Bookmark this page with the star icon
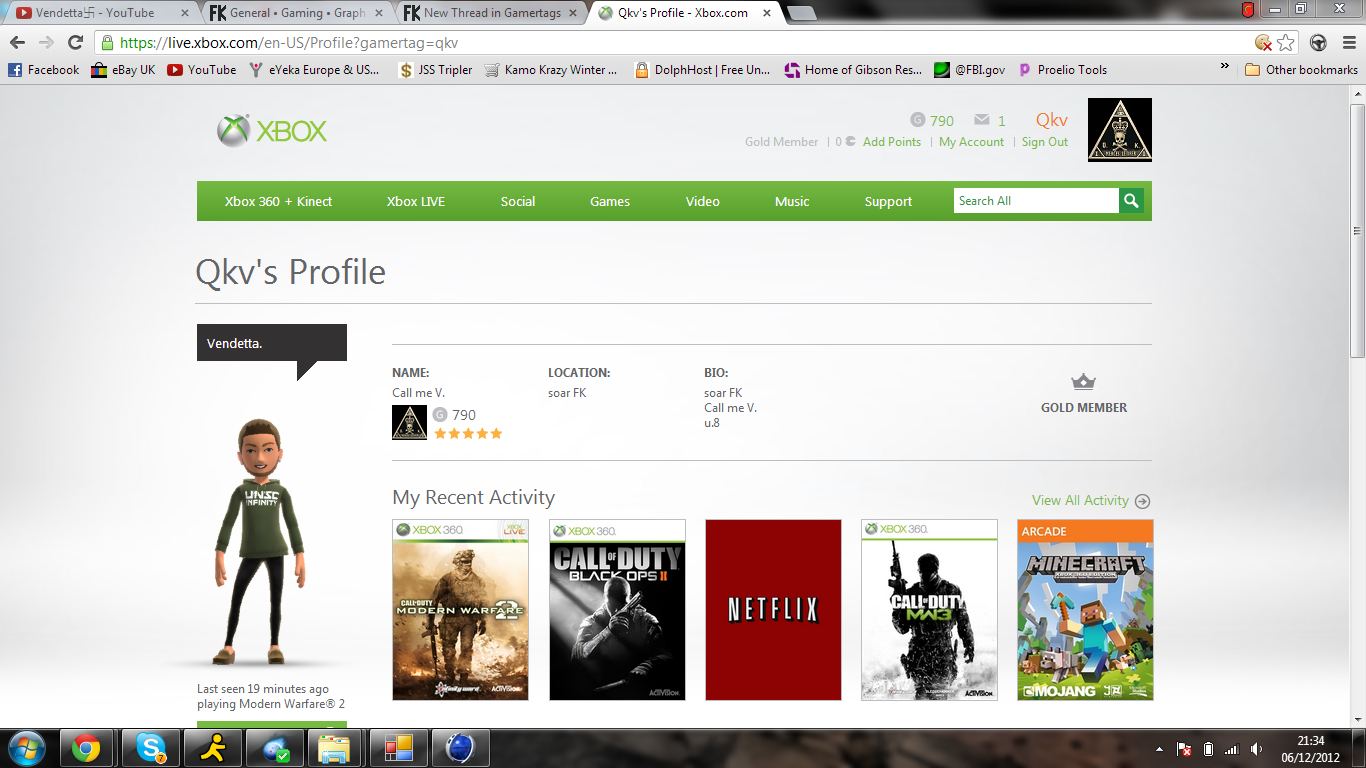This screenshot has height=768, width=1366. (x=1286, y=43)
